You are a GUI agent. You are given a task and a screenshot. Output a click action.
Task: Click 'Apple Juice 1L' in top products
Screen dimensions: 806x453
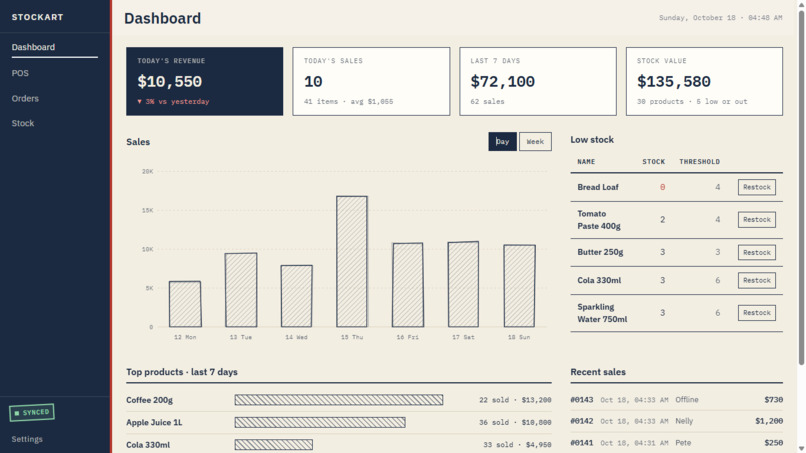(154, 423)
